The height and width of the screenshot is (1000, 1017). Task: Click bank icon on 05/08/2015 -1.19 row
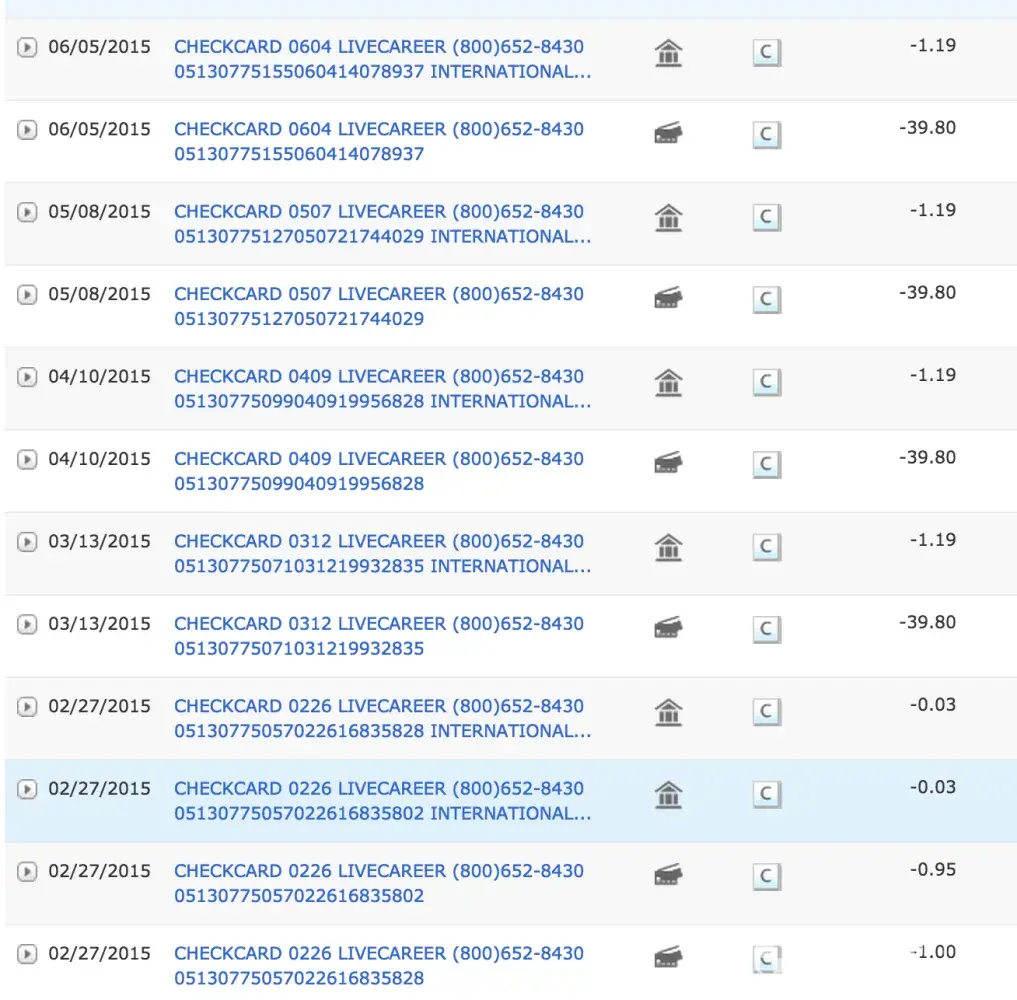coord(668,218)
